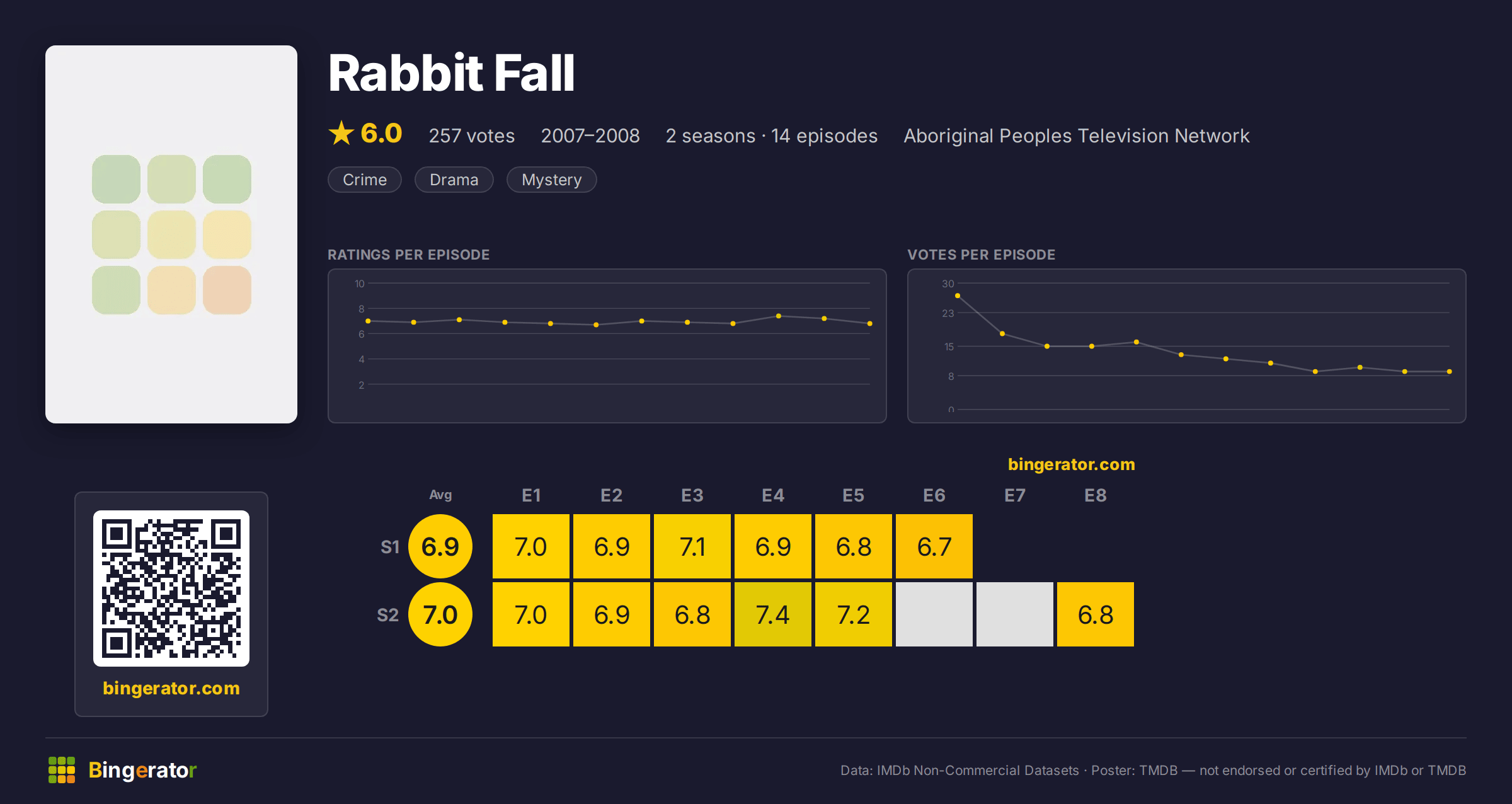
Task: Select season 2 episode 4 tile rated 7.4
Action: 773,614
